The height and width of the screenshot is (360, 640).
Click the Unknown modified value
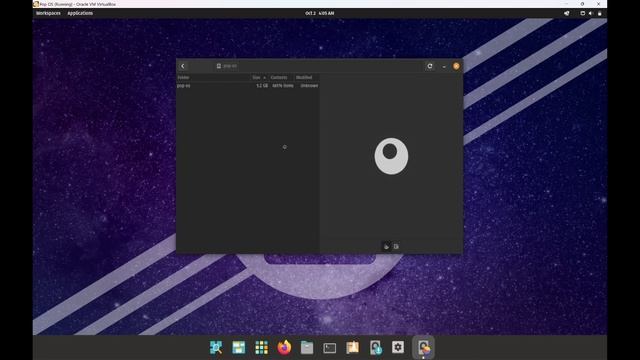point(309,86)
